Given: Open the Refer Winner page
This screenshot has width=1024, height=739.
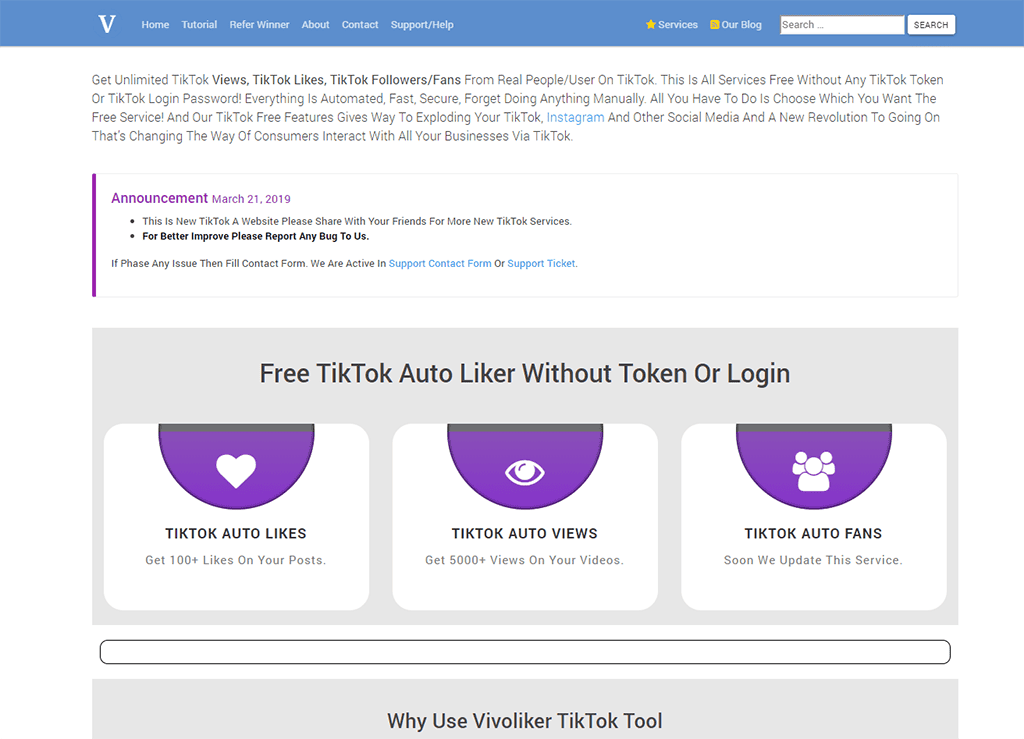Looking at the screenshot, I should coord(259,25).
